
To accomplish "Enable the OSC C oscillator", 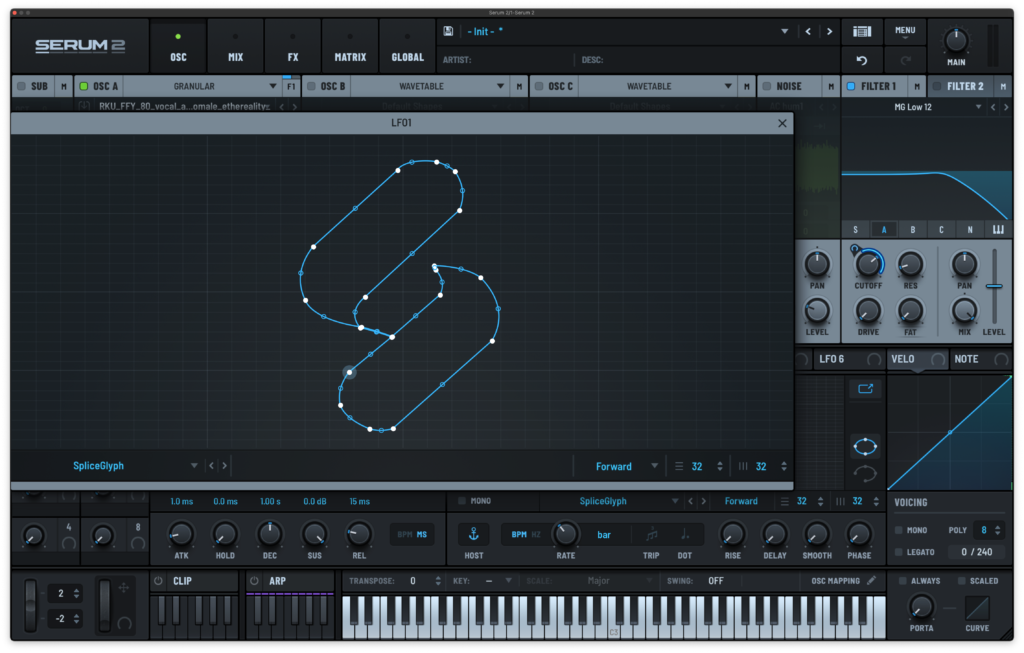I will point(539,86).
